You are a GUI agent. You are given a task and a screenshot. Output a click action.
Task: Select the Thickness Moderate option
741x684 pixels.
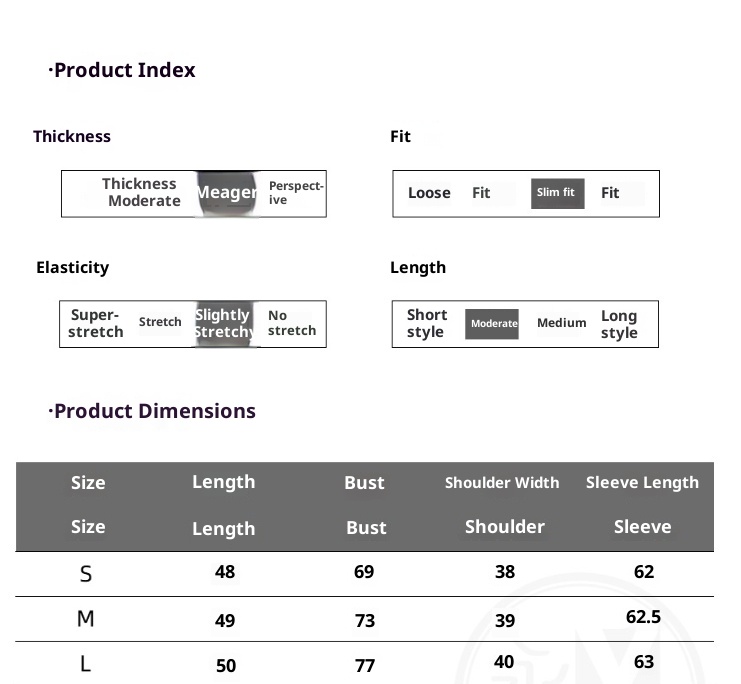click(142, 192)
